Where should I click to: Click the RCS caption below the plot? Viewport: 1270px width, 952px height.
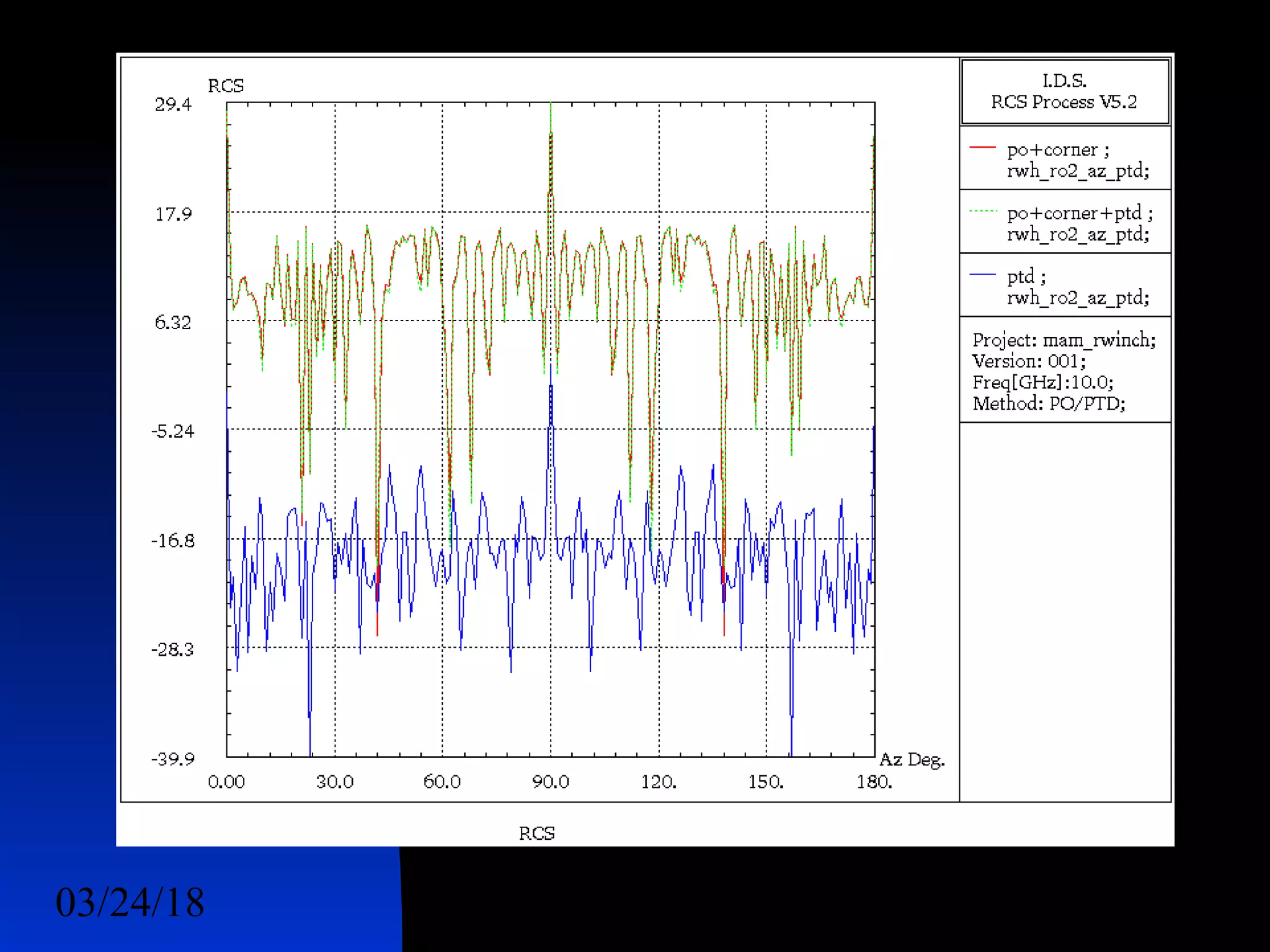click(x=536, y=834)
